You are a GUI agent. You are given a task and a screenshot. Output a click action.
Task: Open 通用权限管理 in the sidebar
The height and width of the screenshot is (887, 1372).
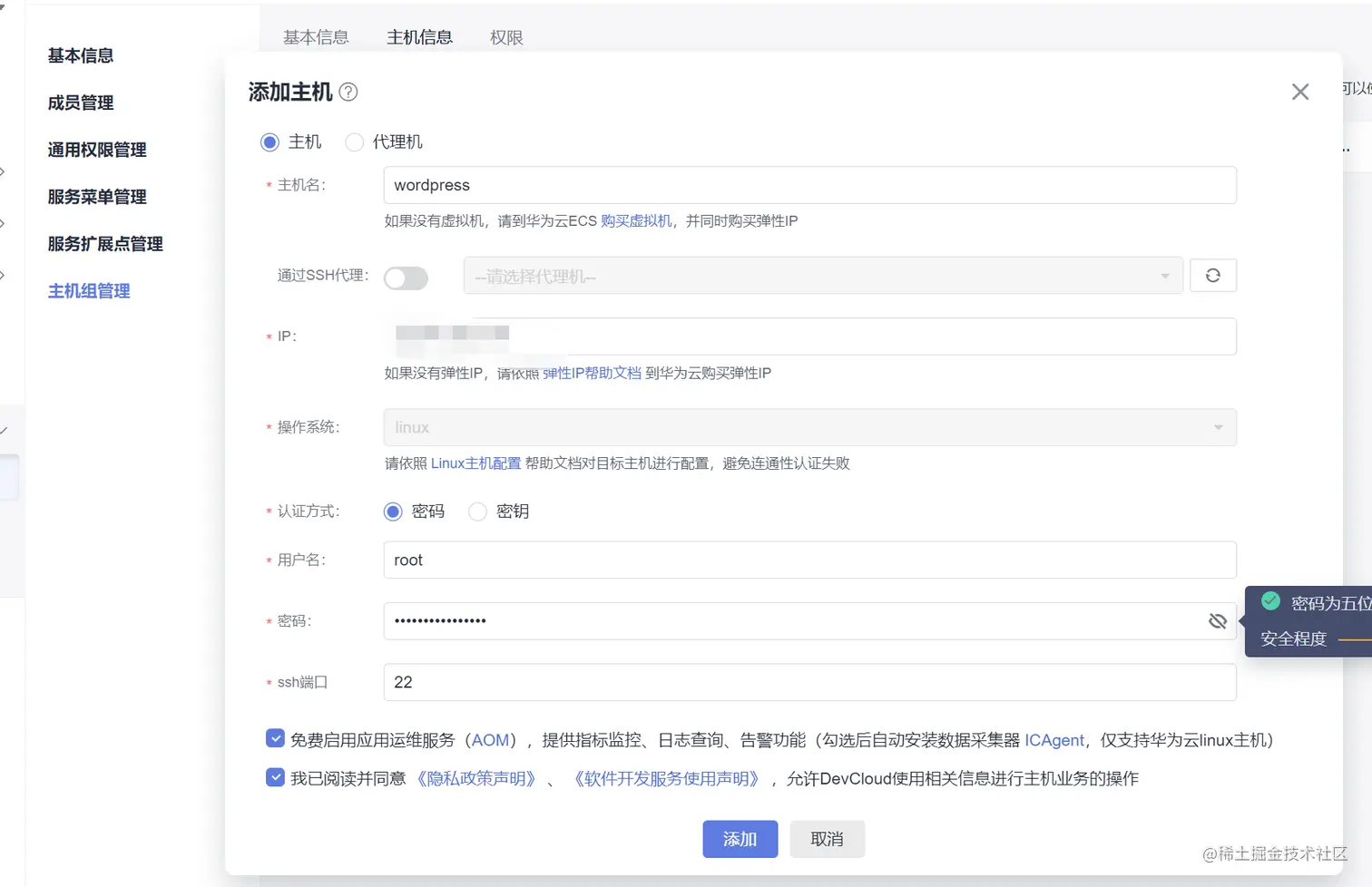point(97,150)
